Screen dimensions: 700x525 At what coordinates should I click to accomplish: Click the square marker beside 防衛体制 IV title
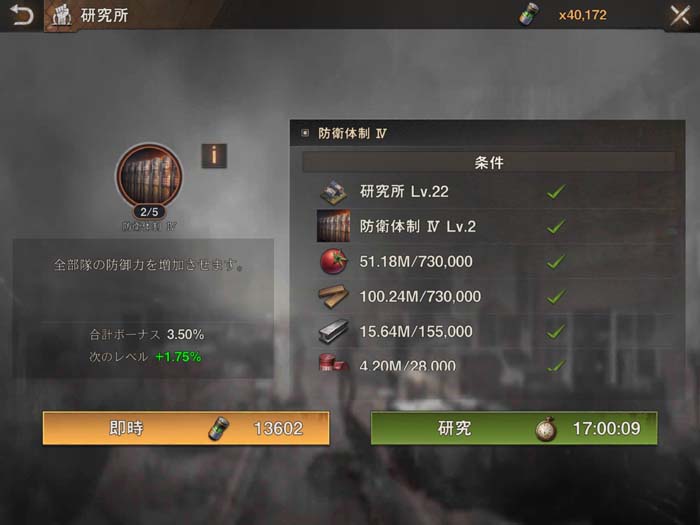(305, 133)
